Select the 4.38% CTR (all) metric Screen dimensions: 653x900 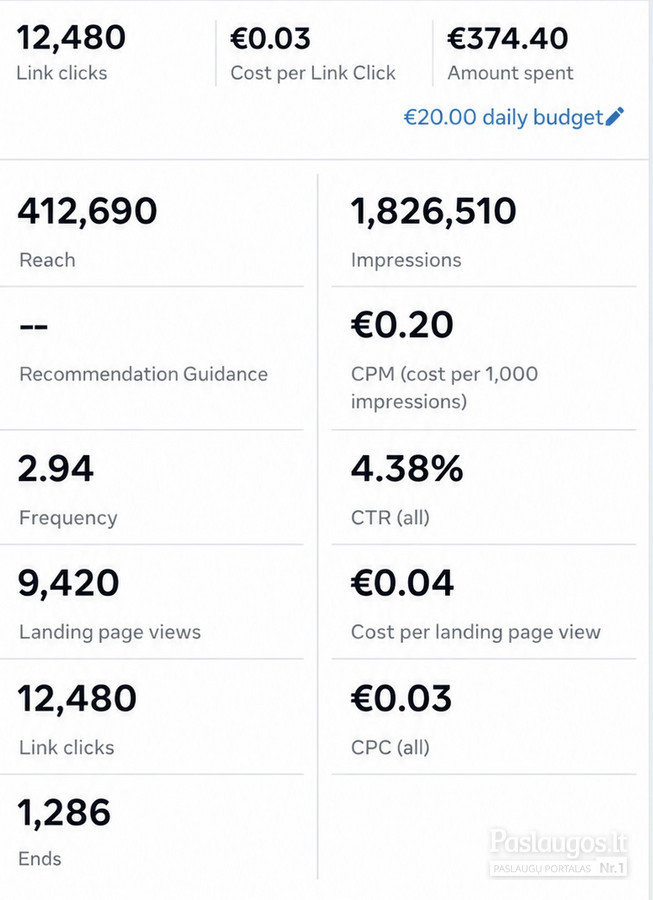point(484,487)
